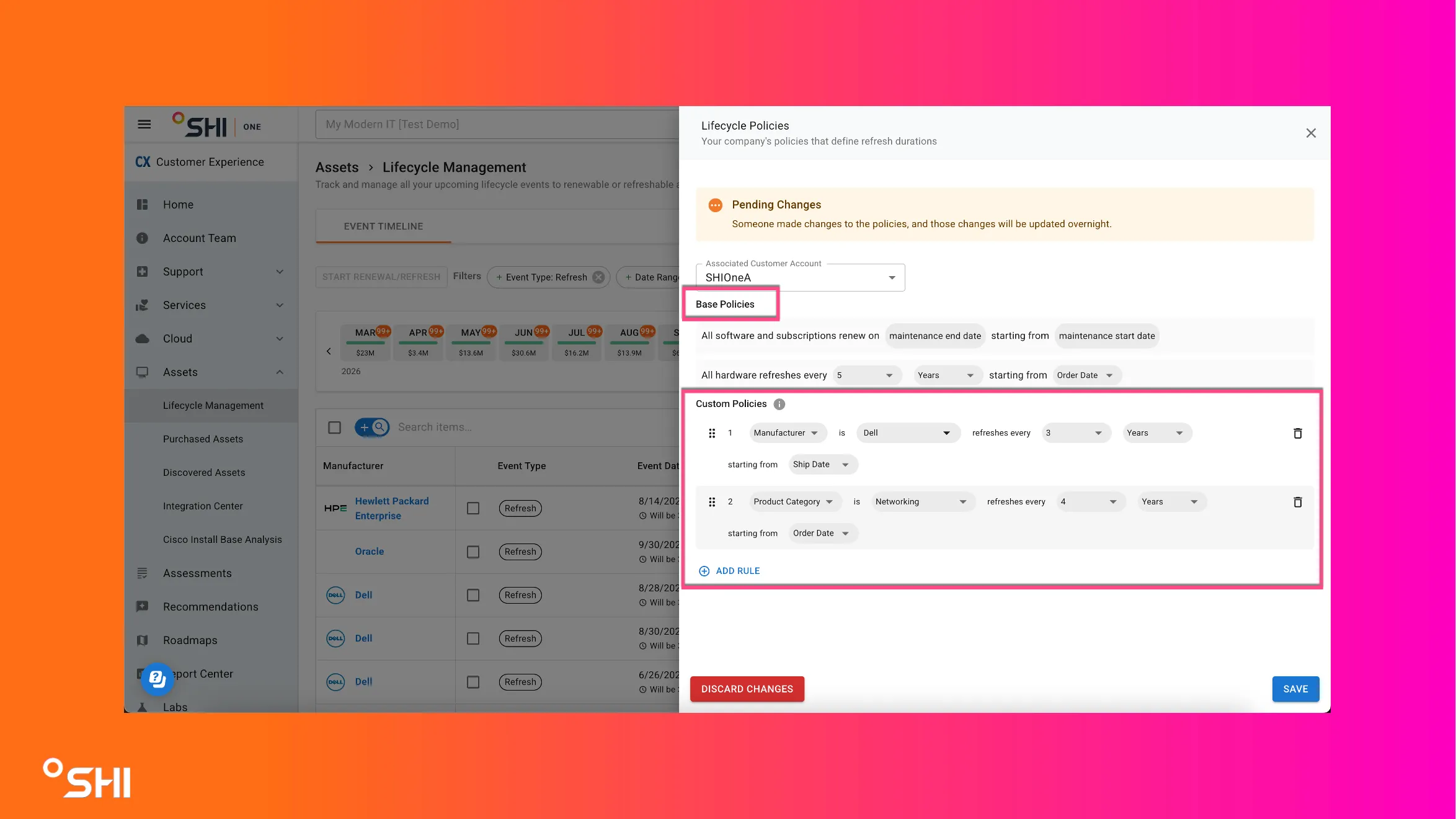Go to previous months in timeline
The image size is (1456, 819).
pyautogui.click(x=329, y=351)
